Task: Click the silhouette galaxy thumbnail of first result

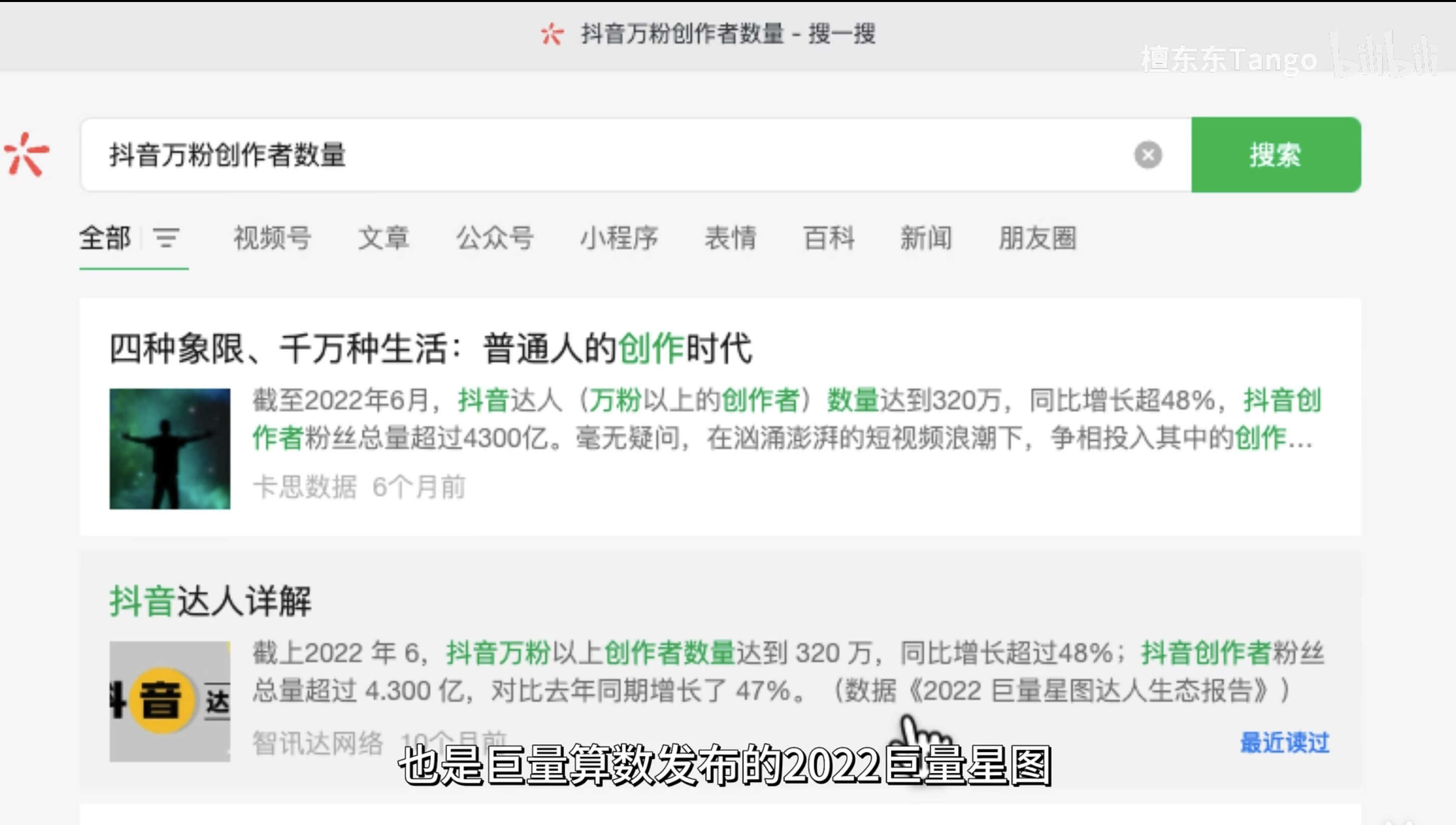Action: pyautogui.click(x=170, y=449)
